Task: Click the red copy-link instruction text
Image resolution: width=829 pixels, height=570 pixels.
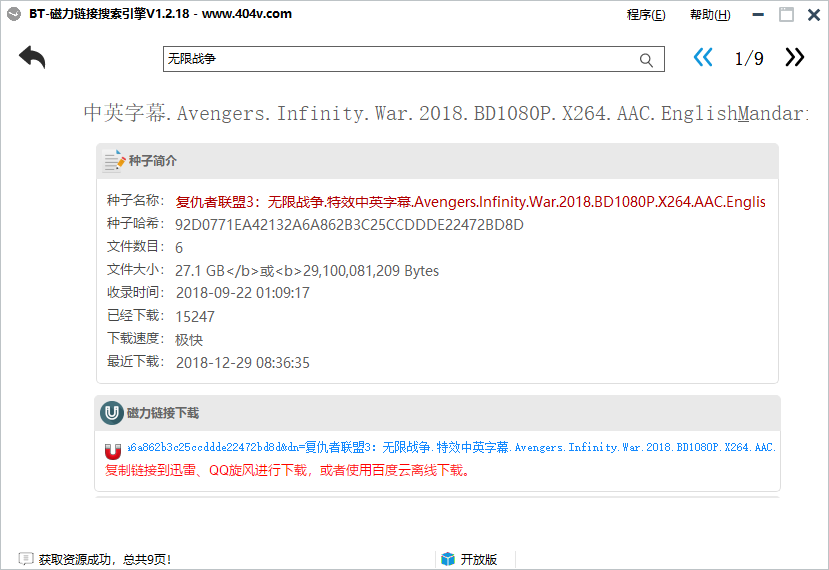Action: tap(287, 470)
